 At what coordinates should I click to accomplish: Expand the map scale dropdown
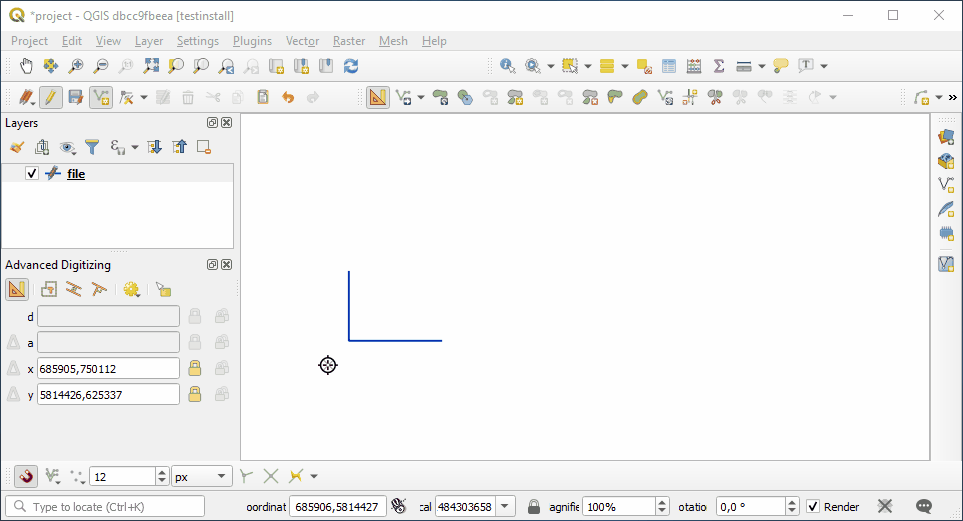(505, 507)
